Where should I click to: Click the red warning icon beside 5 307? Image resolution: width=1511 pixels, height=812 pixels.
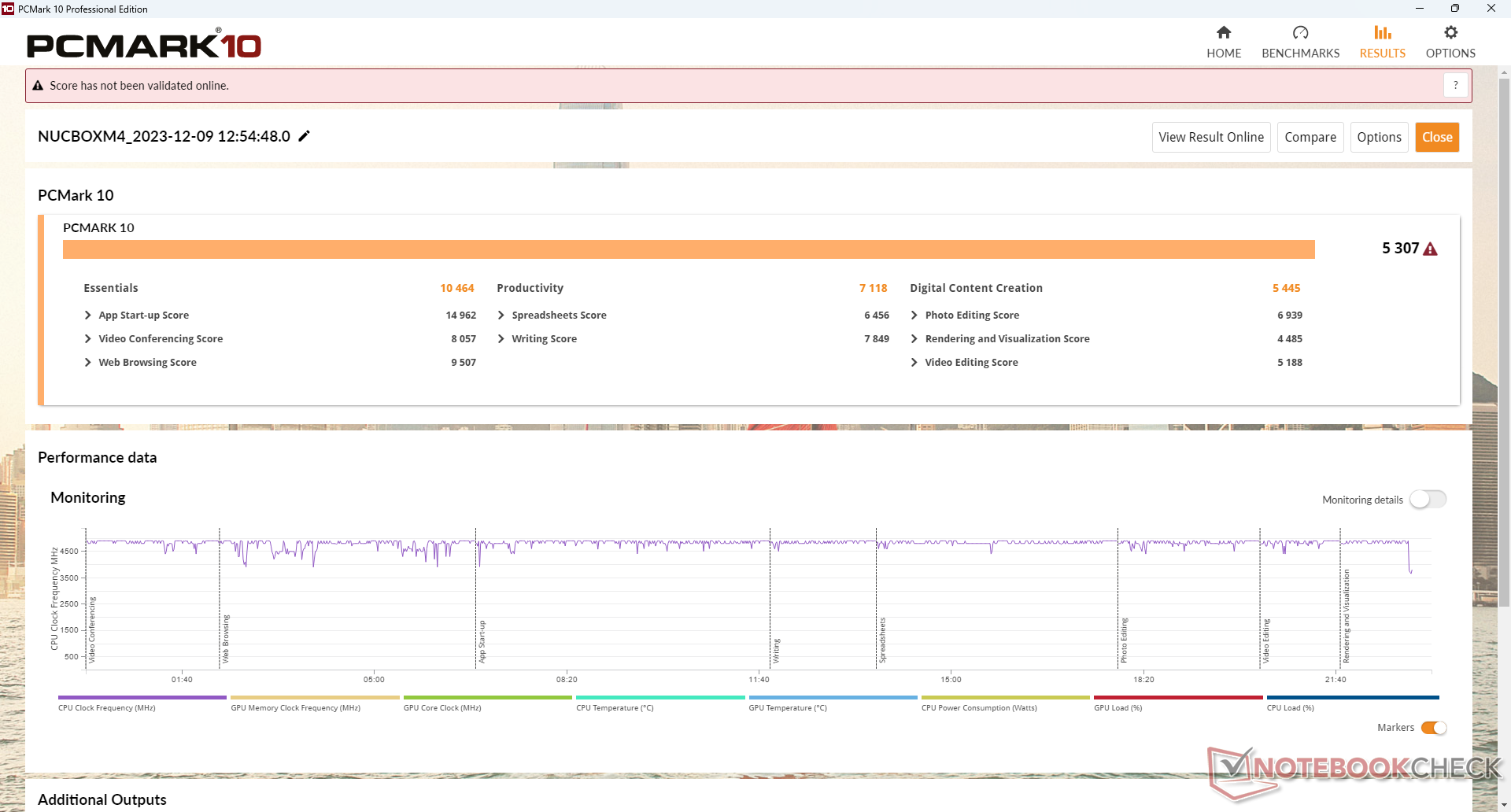[1431, 249]
